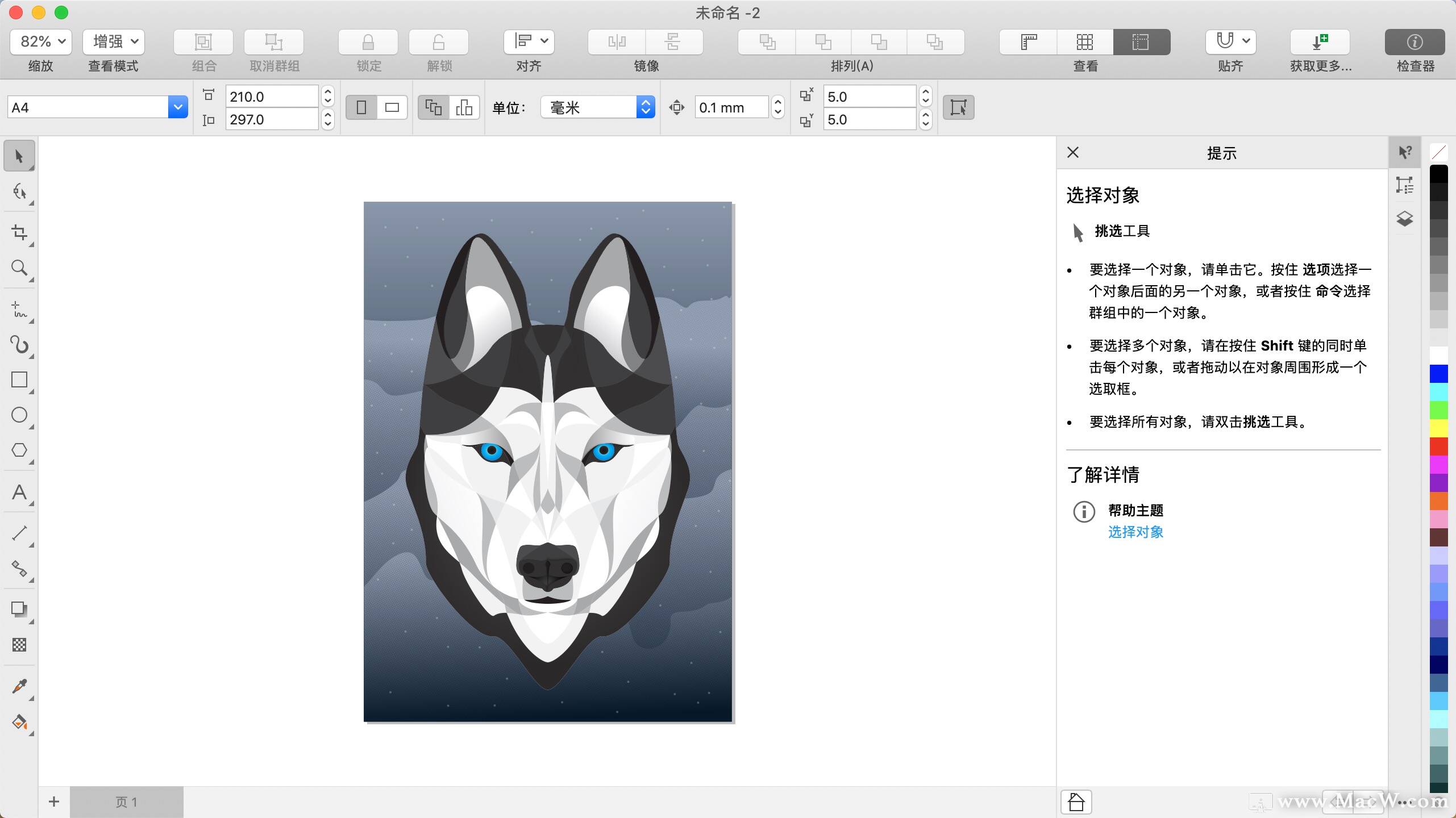This screenshot has width=1456, height=818.
Task: Apply page size to all pages
Action: pos(434,107)
